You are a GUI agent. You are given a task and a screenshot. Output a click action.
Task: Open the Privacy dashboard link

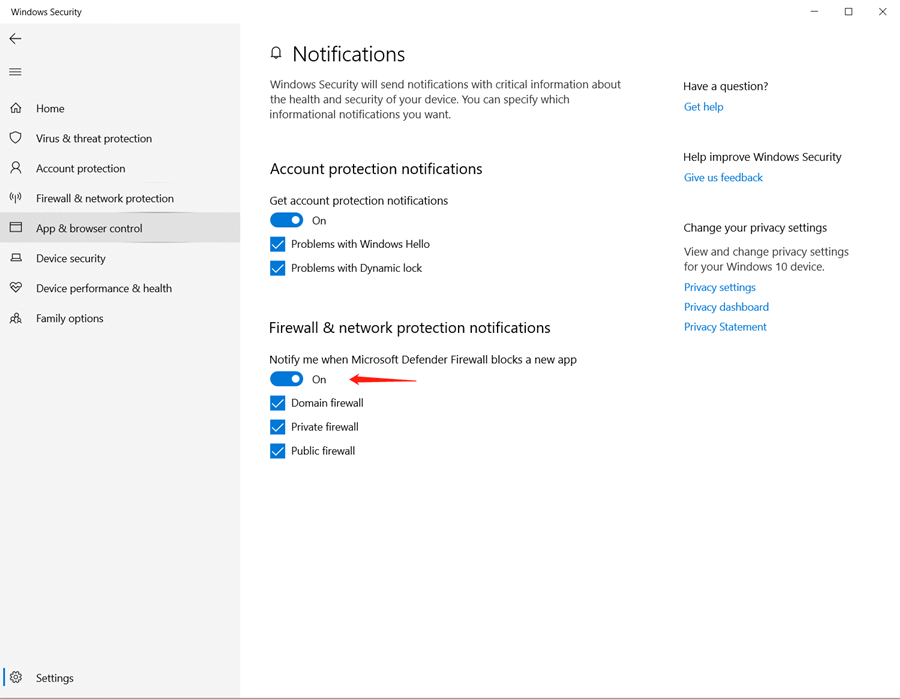click(x=726, y=307)
